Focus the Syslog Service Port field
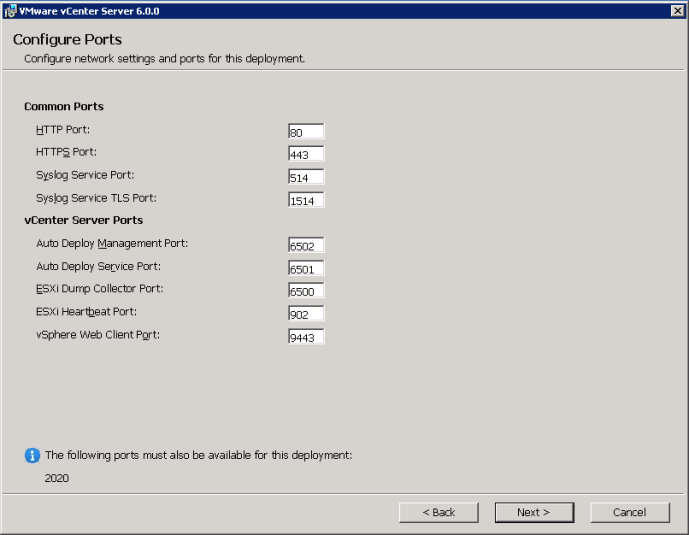689x535 pixels. coord(306,177)
